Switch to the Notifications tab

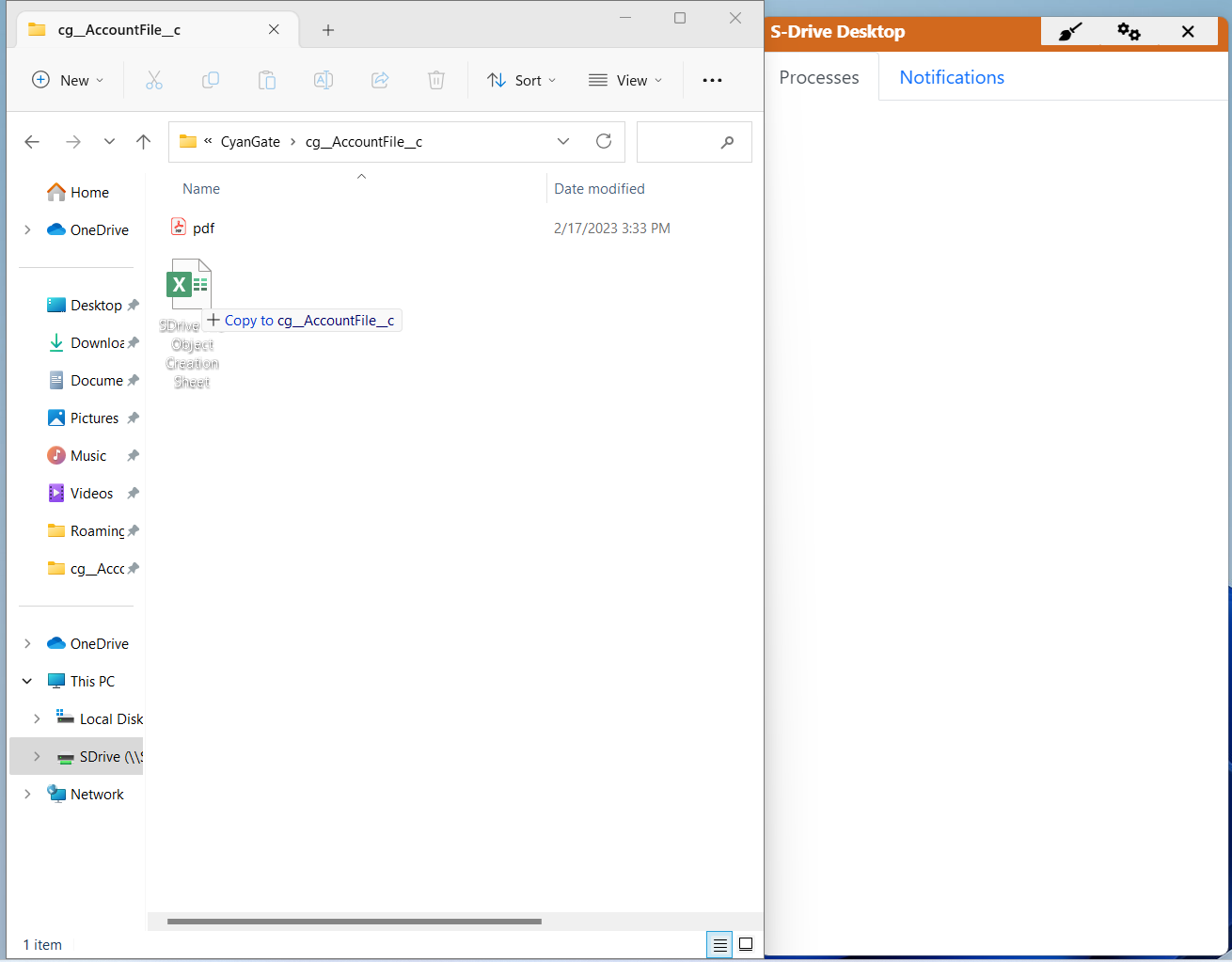coord(952,77)
